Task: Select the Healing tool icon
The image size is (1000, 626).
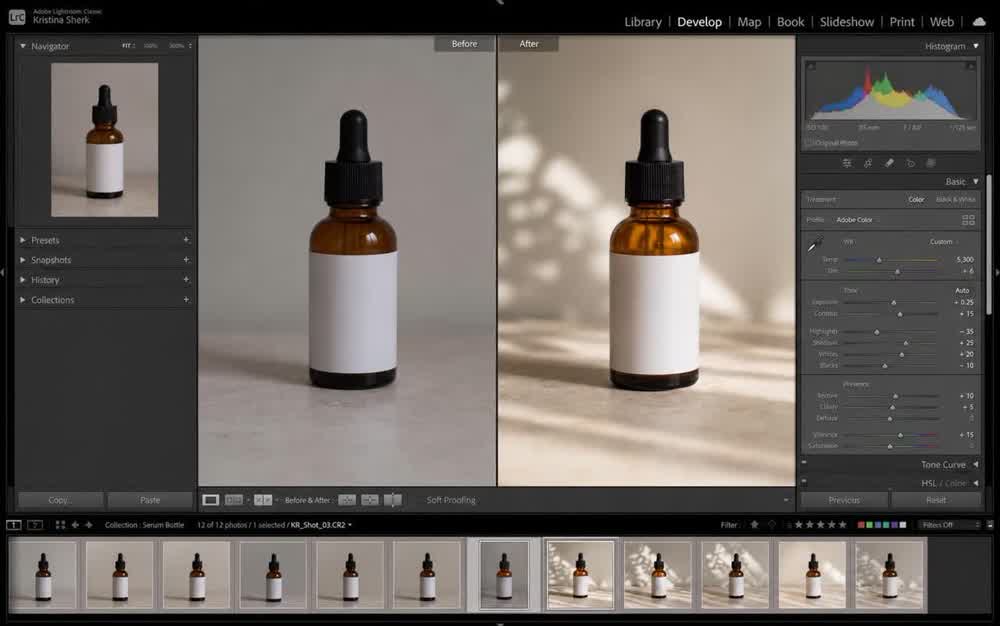Action: (868, 163)
